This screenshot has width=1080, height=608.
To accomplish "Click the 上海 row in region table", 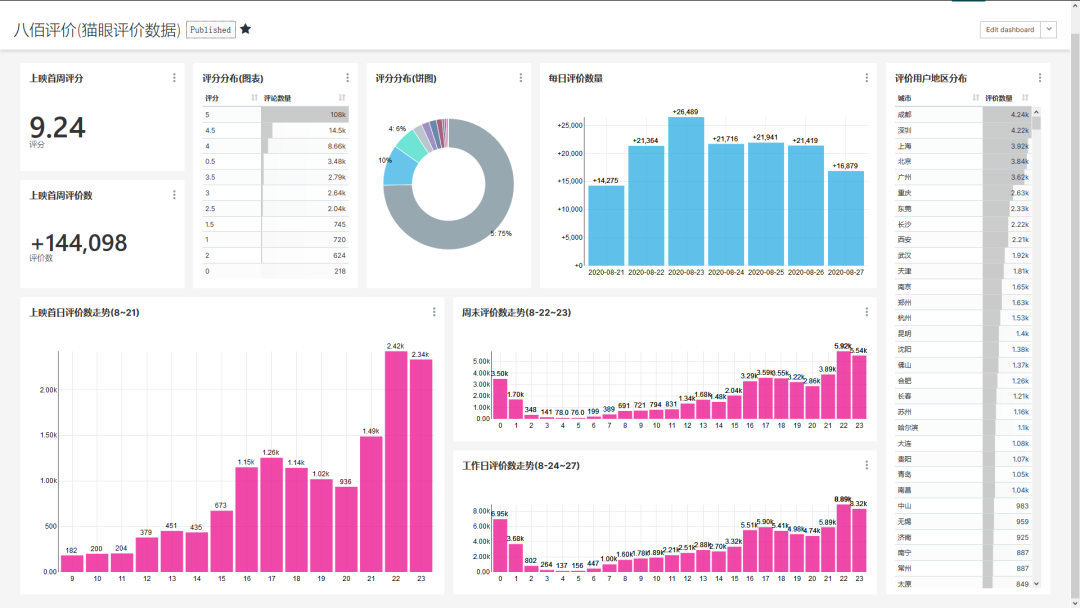I will point(963,146).
